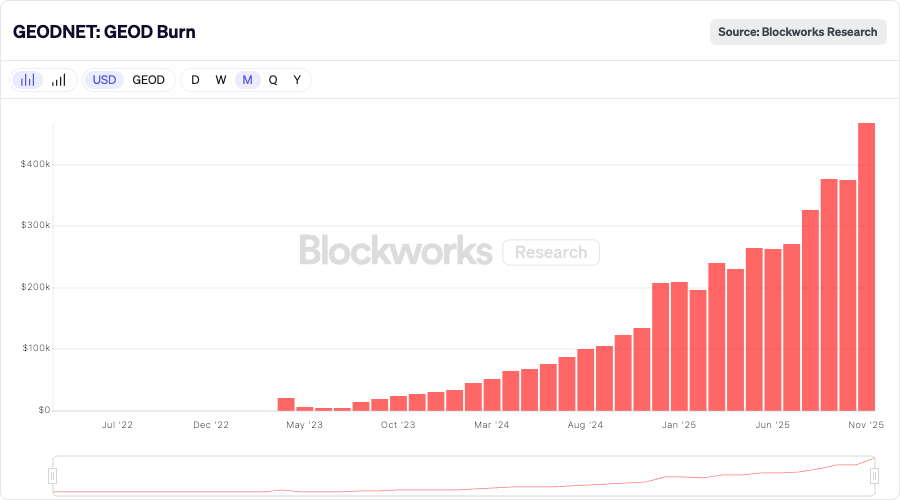Viewport: 900px width, 500px height.
Task: Select quarterly (Q) interval
Action: pyautogui.click(x=273, y=80)
